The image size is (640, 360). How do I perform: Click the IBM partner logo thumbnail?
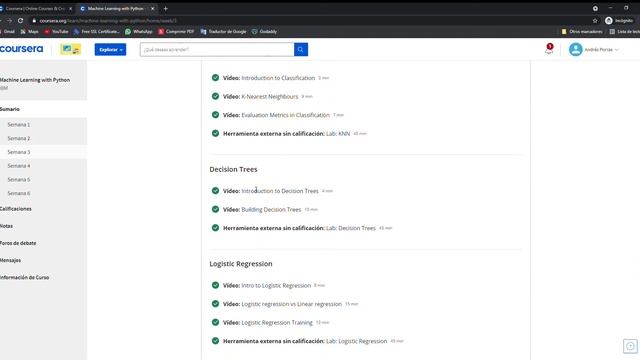71,49
